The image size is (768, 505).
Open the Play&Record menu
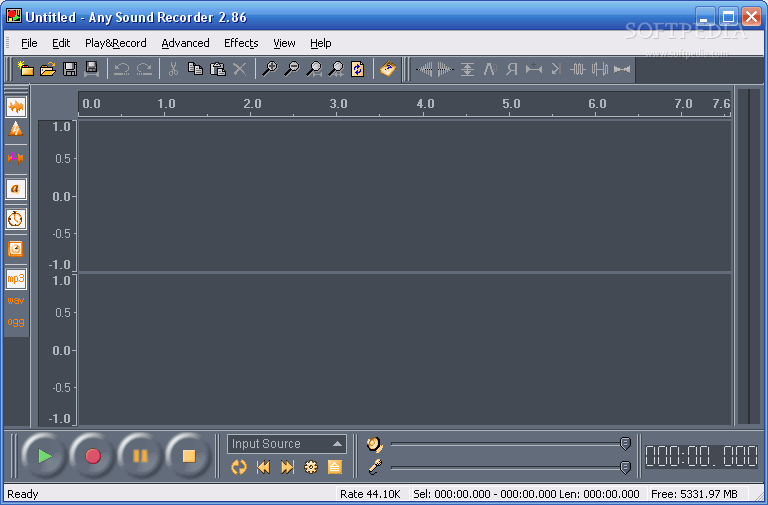tap(116, 43)
